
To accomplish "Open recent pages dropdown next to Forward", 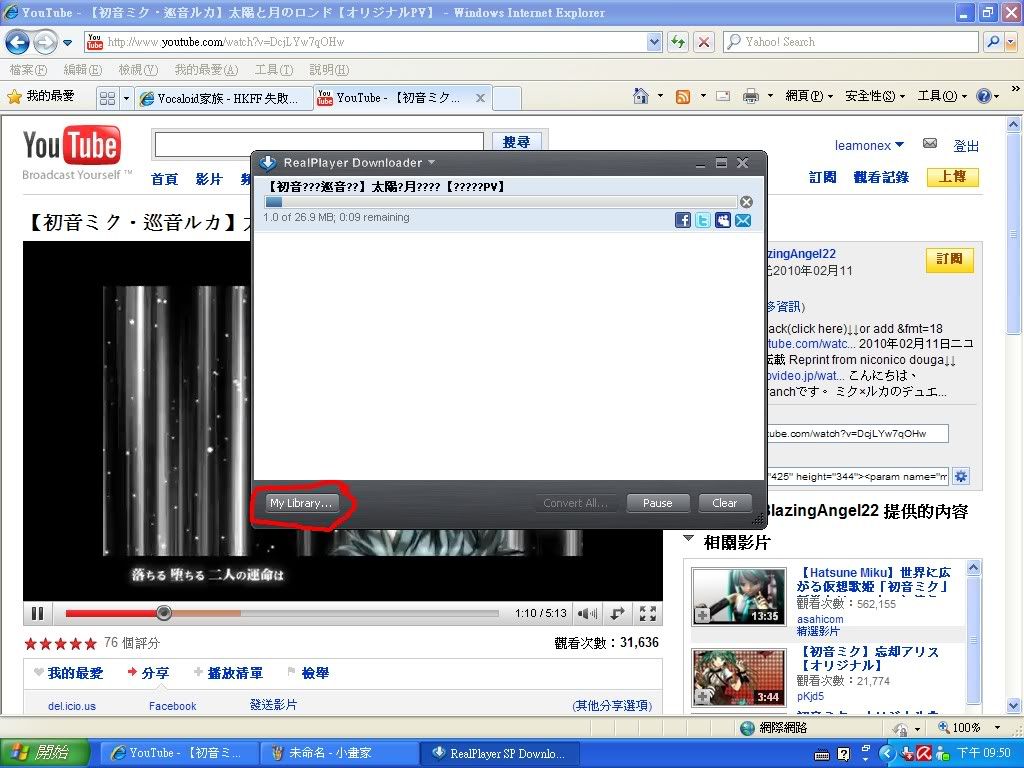I will click(67, 43).
